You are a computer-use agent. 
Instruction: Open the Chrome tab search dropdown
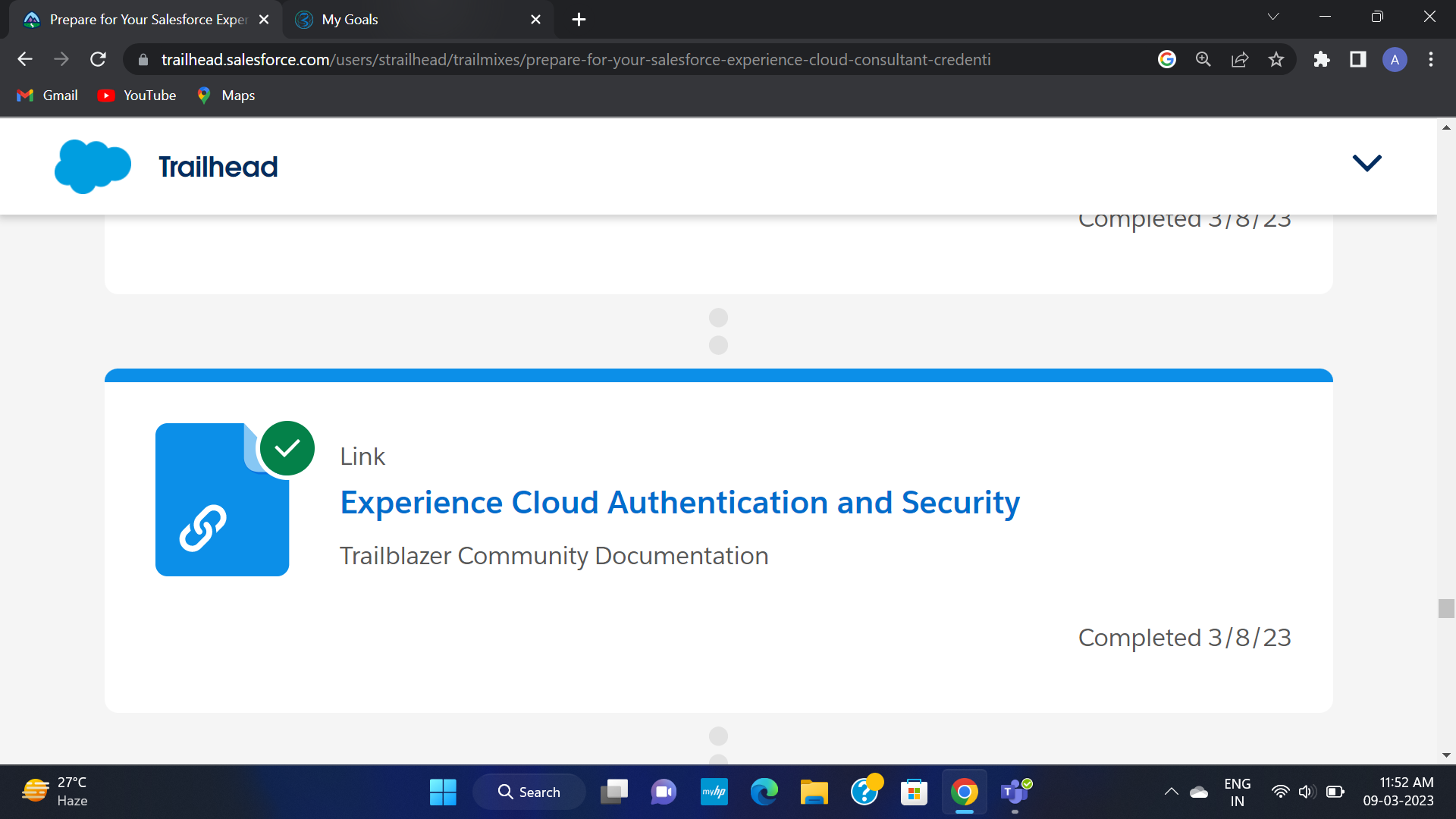pos(1273,17)
